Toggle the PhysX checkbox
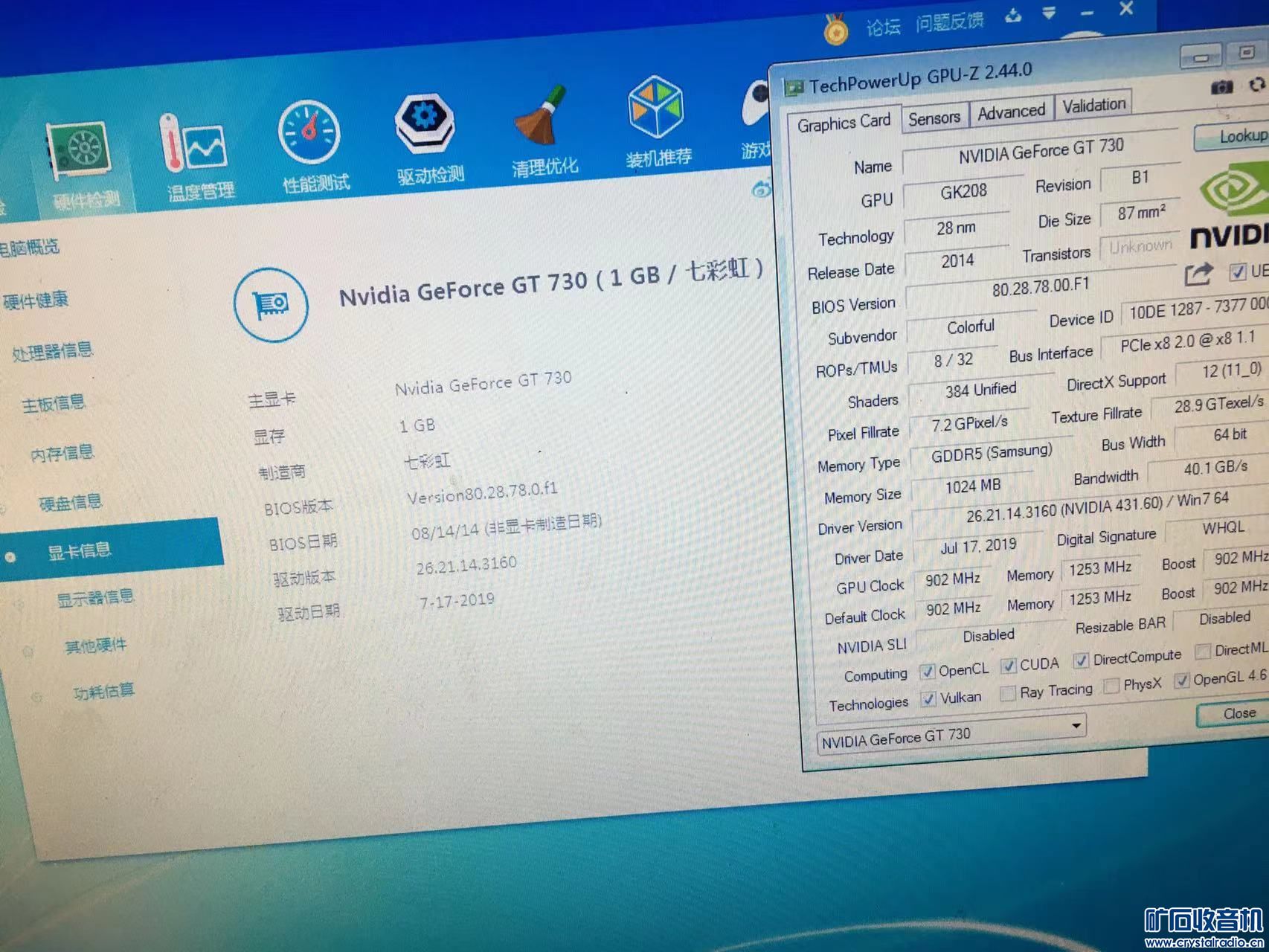The height and width of the screenshot is (952, 1269). 1111,686
